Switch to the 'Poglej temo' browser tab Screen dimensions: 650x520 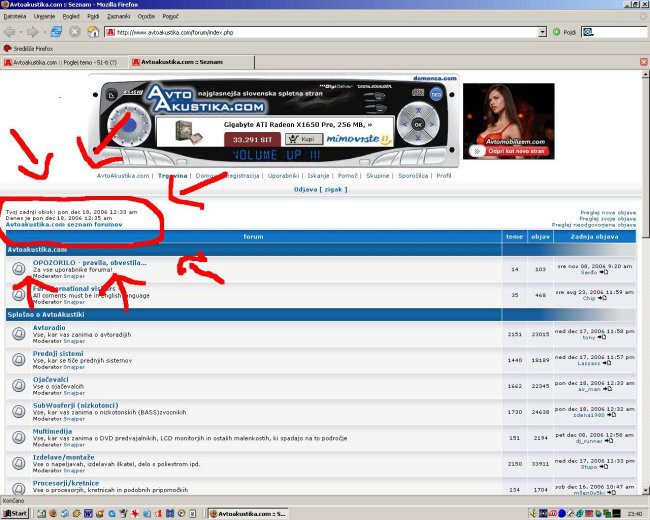pos(60,62)
